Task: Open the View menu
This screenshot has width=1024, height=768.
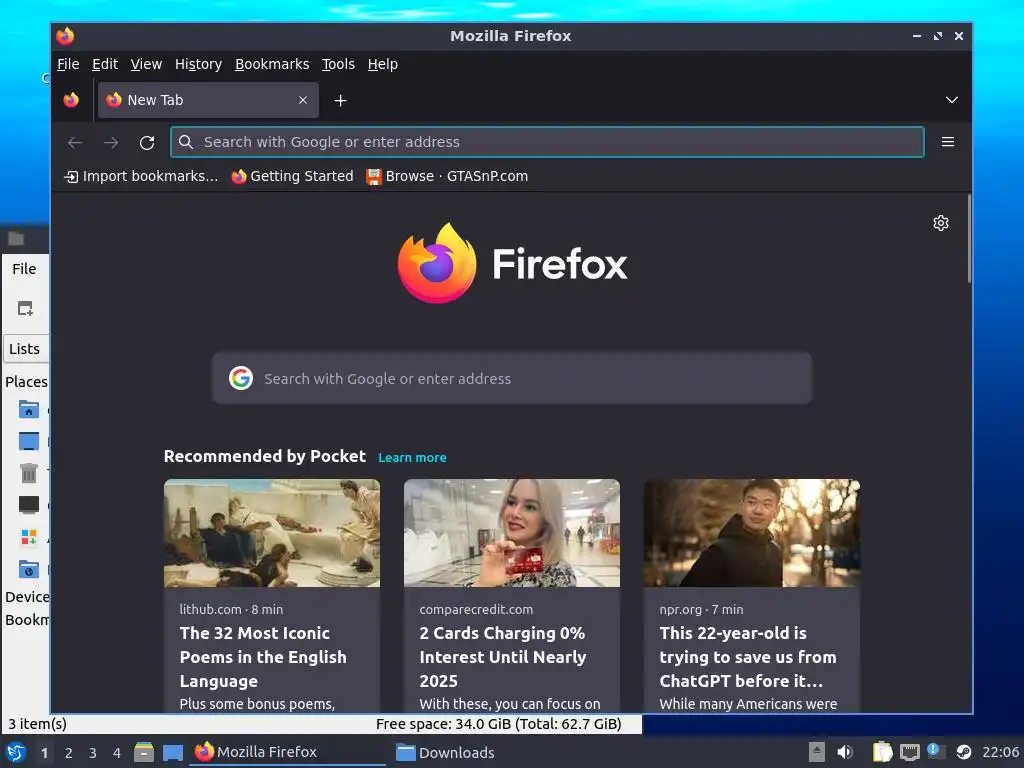Action: click(146, 64)
